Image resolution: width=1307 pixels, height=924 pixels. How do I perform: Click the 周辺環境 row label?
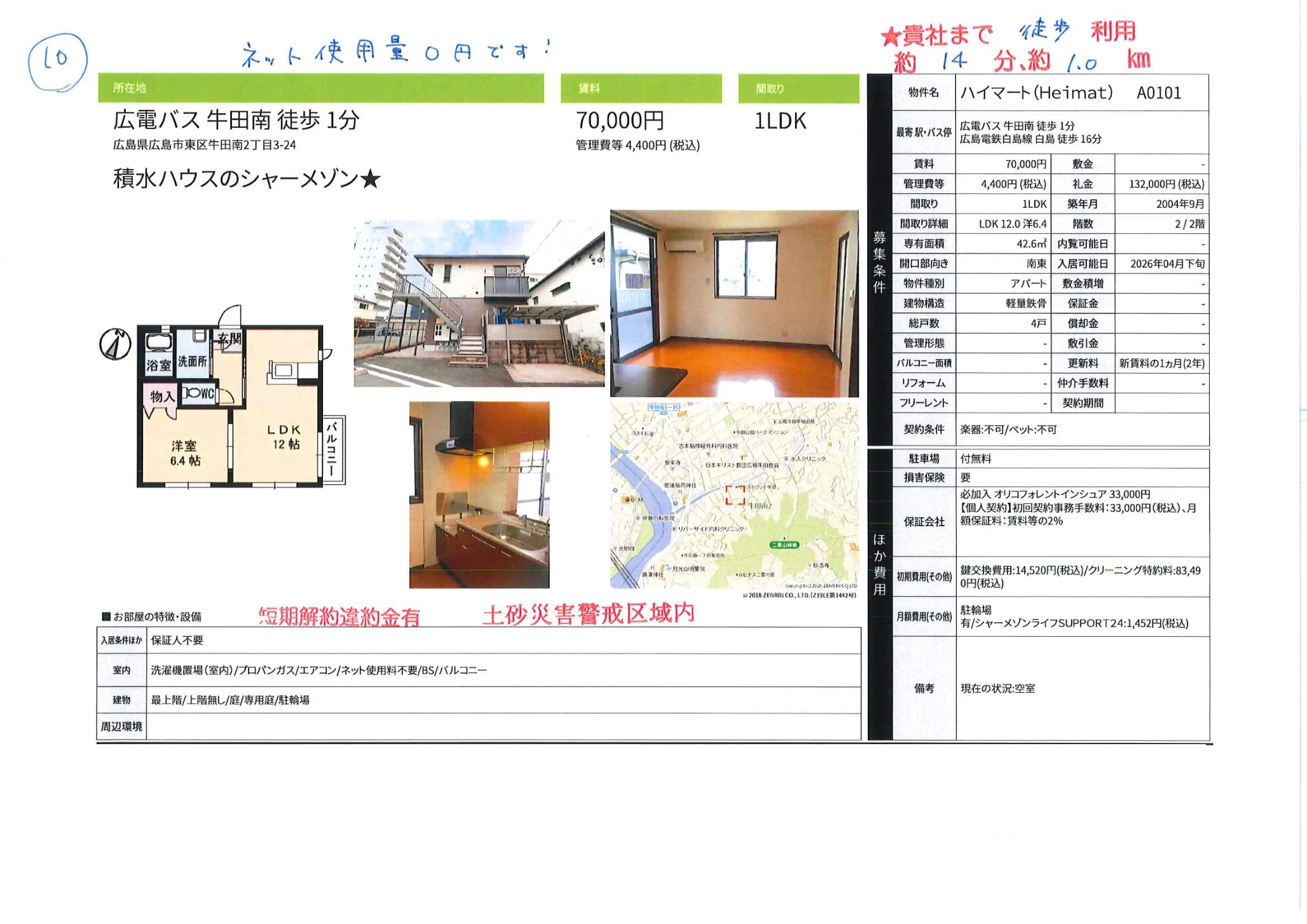[x=121, y=727]
